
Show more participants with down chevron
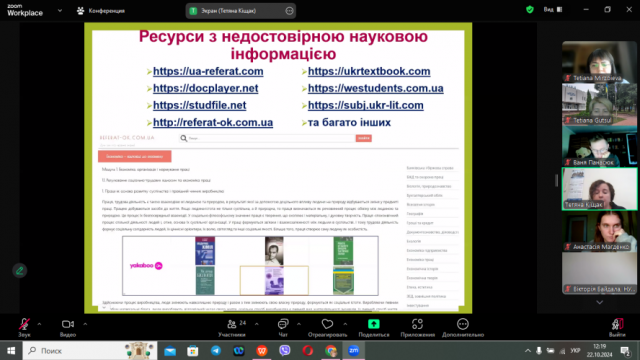pyautogui.click(x=599, y=302)
